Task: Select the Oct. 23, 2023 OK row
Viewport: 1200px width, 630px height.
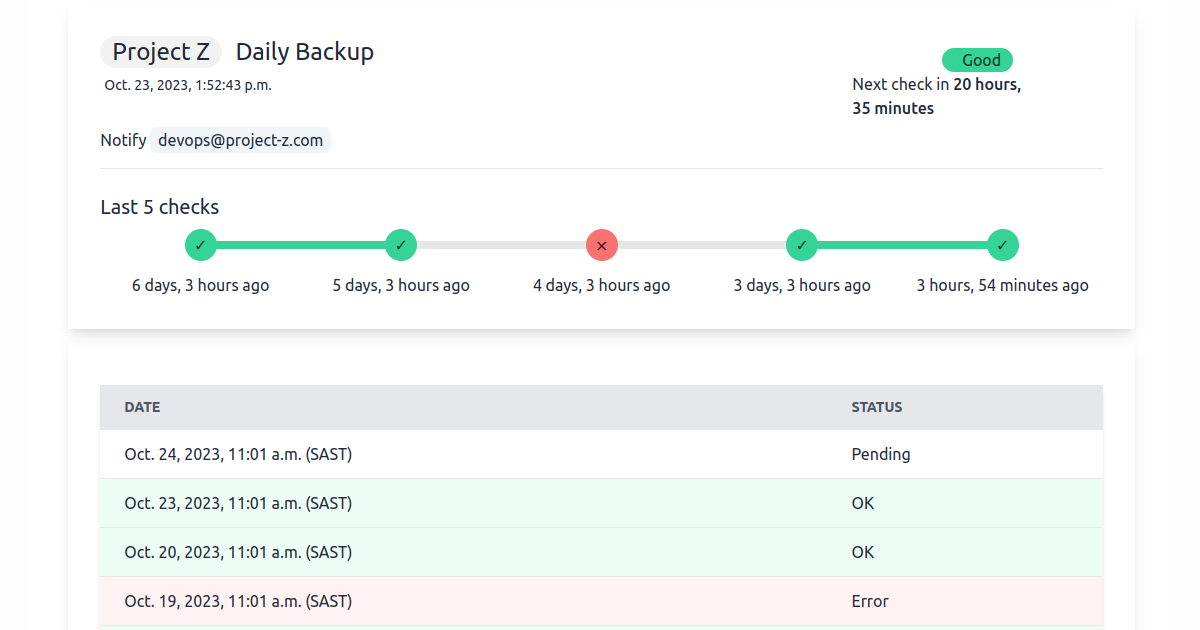Action: 601,503
